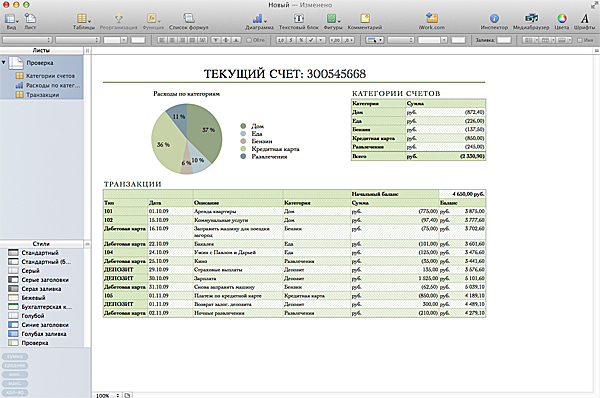
Task: Open the 100% zoom dropdown
Action: pos(107,395)
